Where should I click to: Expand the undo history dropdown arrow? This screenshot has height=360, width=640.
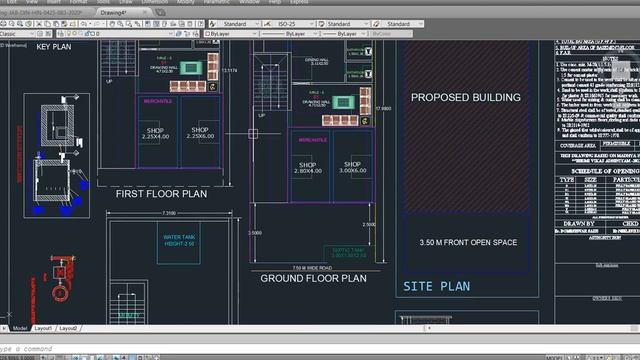[x=90, y=24]
